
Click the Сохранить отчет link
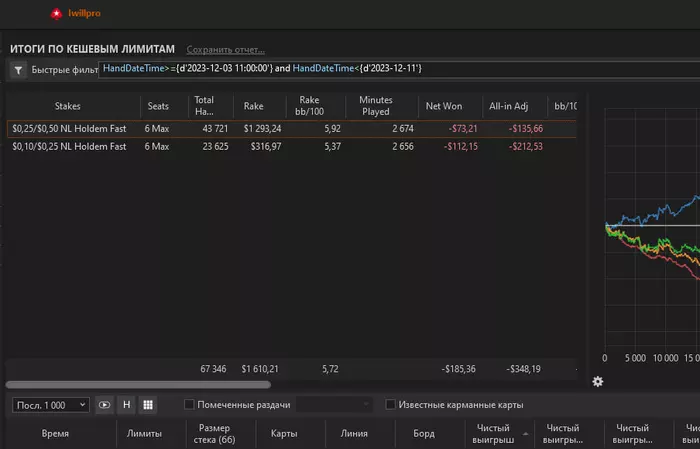(225, 50)
